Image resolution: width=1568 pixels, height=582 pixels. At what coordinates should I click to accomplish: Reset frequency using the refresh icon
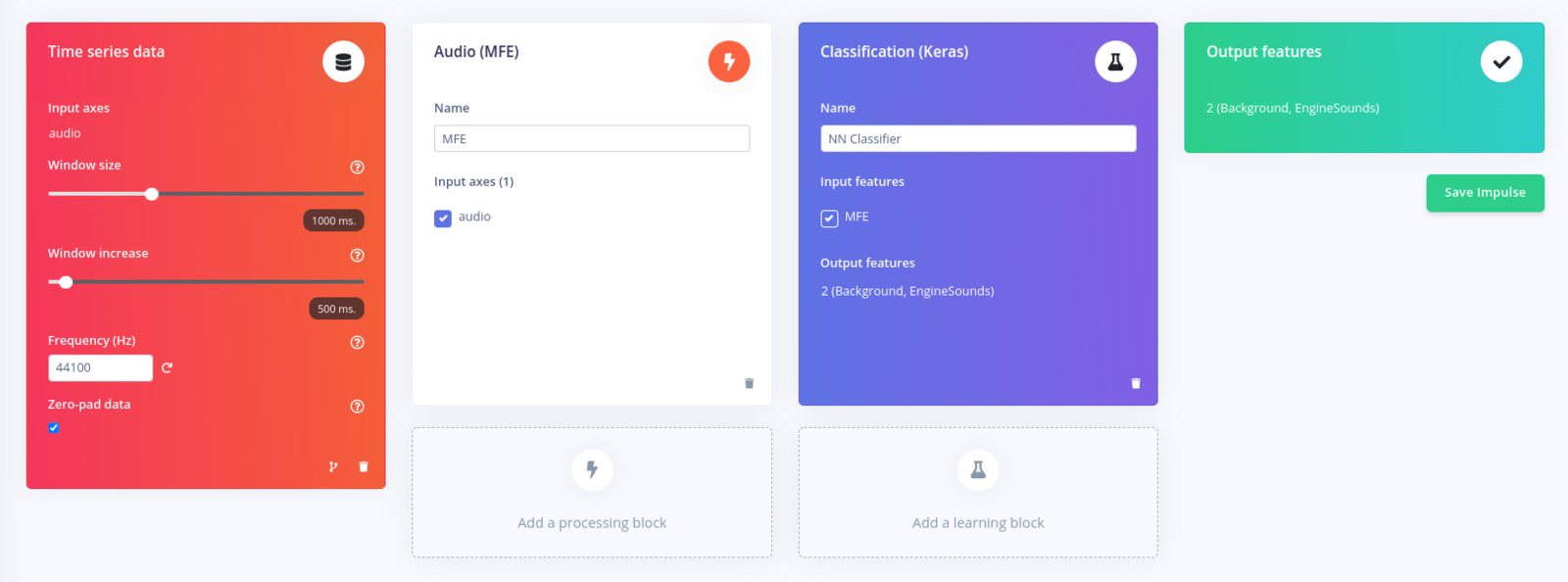tap(167, 367)
